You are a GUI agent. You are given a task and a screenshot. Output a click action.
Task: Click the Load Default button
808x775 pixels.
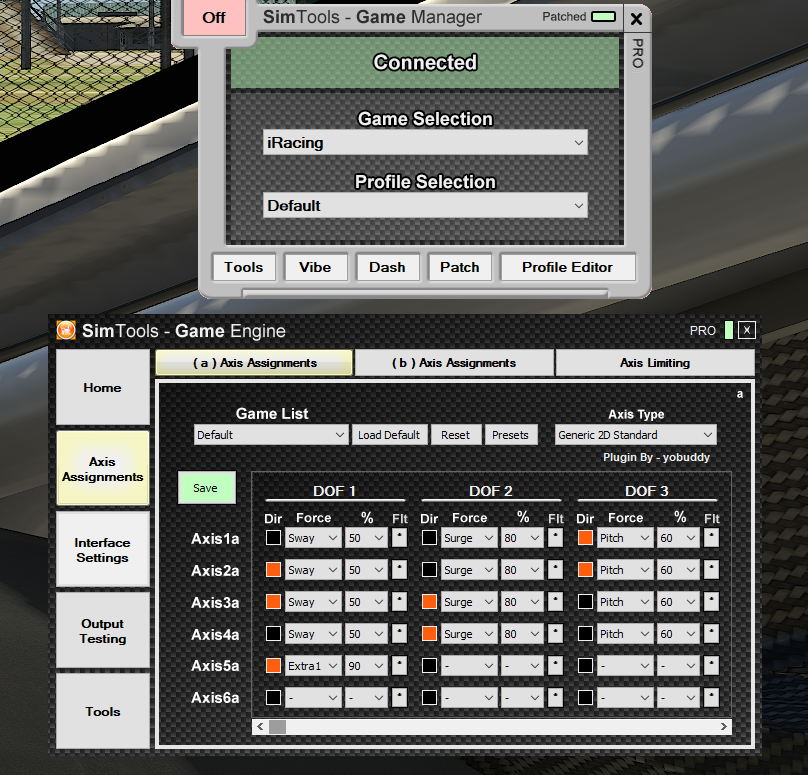click(x=389, y=435)
